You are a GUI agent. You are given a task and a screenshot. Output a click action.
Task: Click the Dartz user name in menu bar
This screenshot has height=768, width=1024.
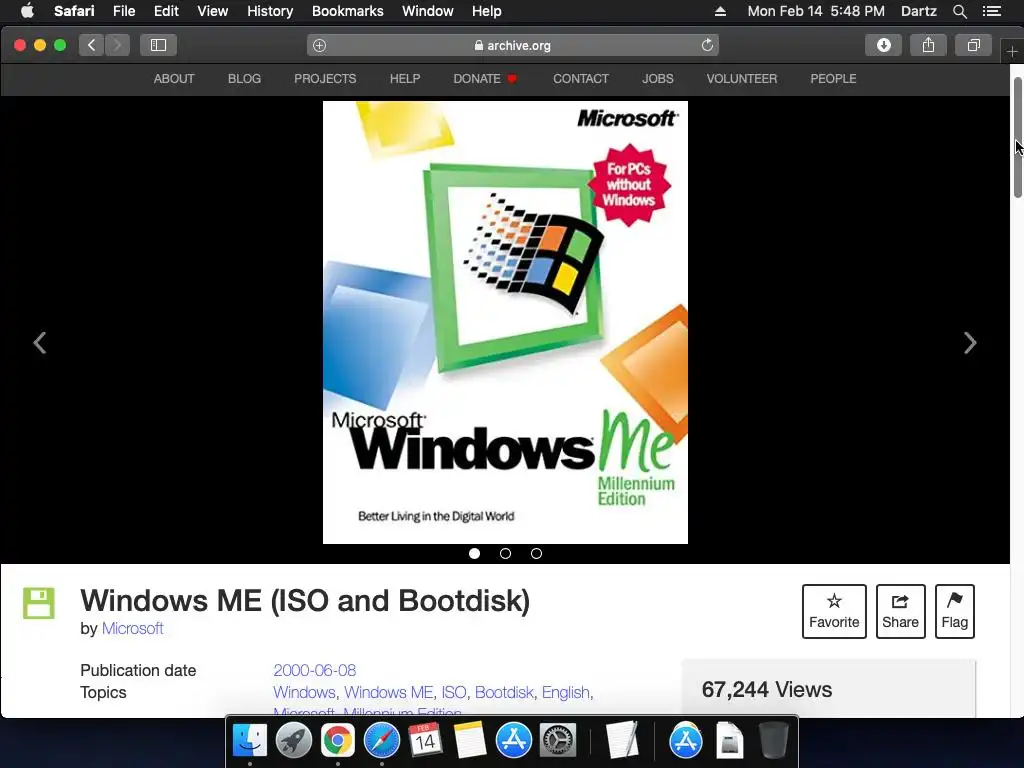click(918, 11)
